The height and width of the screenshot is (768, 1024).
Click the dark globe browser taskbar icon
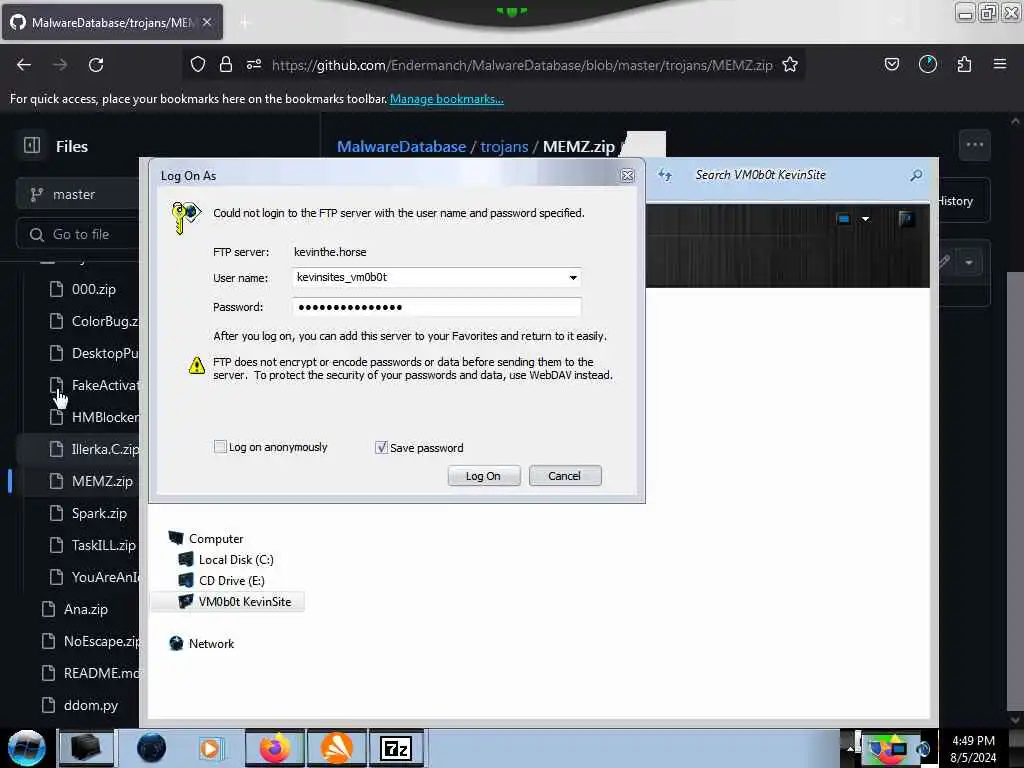coord(152,748)
